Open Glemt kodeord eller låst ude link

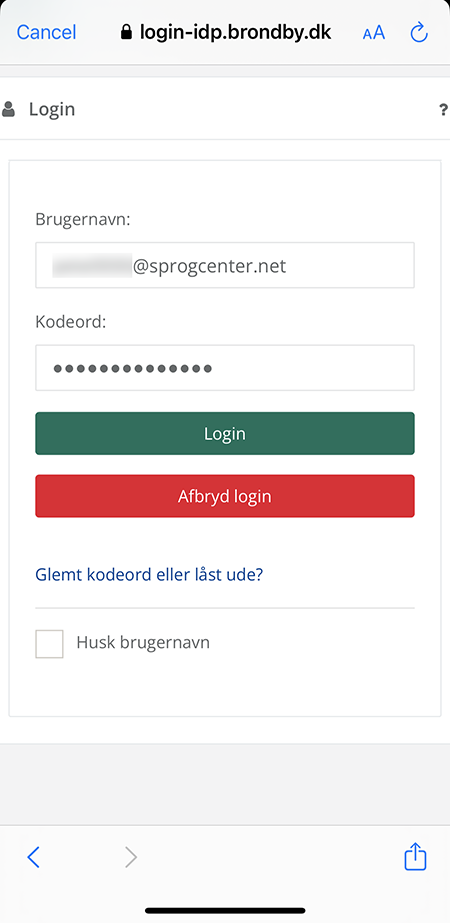[x=149, y=574]
